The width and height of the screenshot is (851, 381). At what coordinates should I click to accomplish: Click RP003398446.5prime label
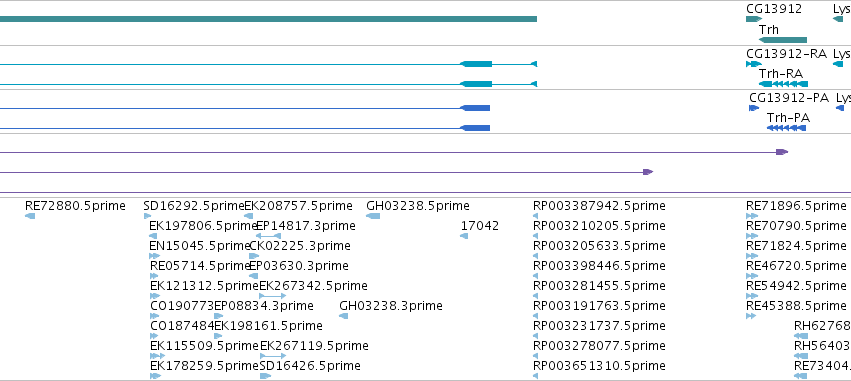(x=599, y=266)
